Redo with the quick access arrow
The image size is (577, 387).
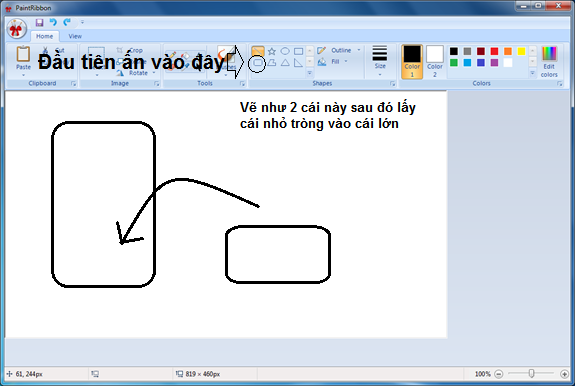[x=67, y=22]
